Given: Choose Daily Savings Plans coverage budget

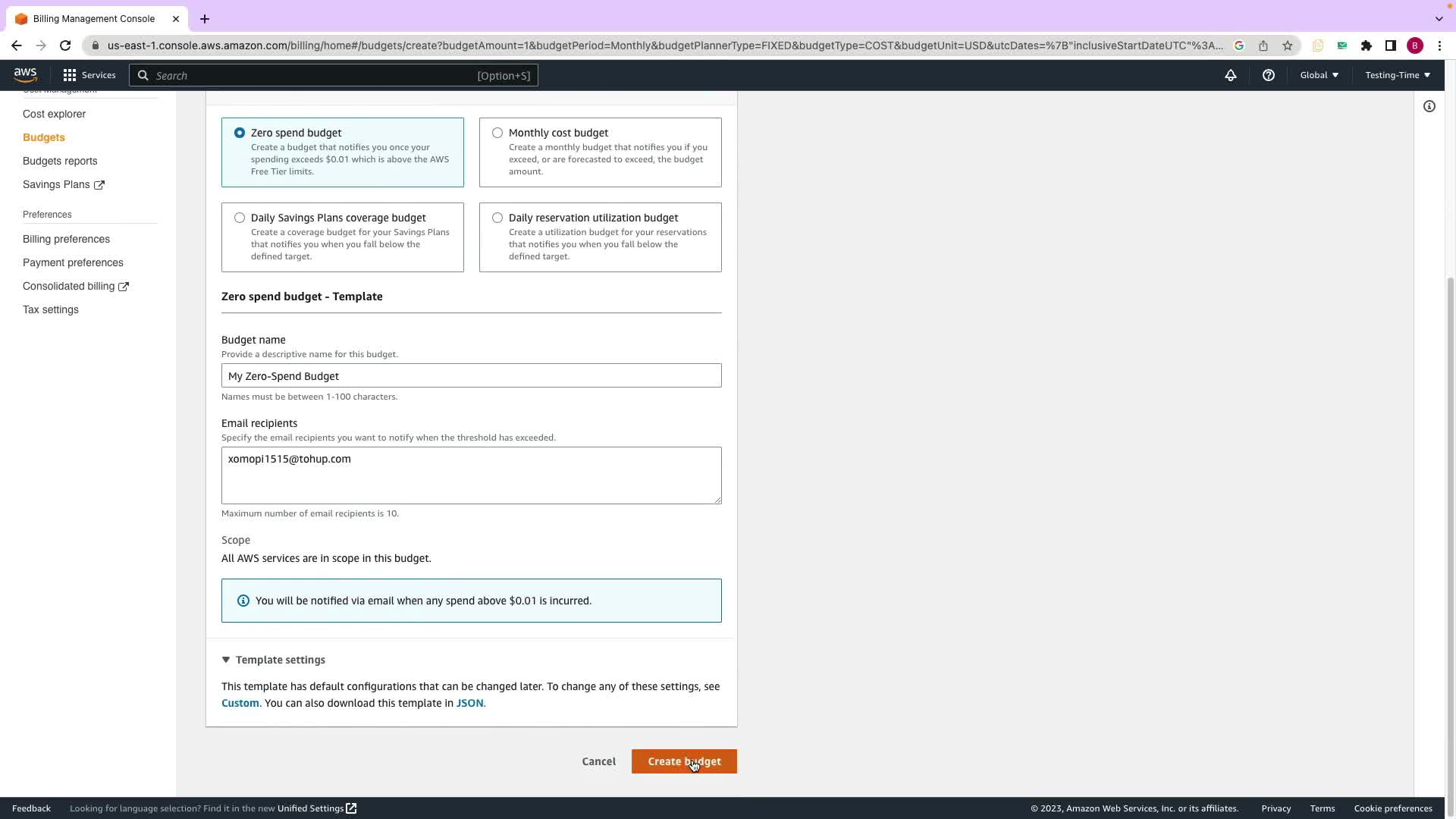Looking at the screenshot, I should point(240,218).
